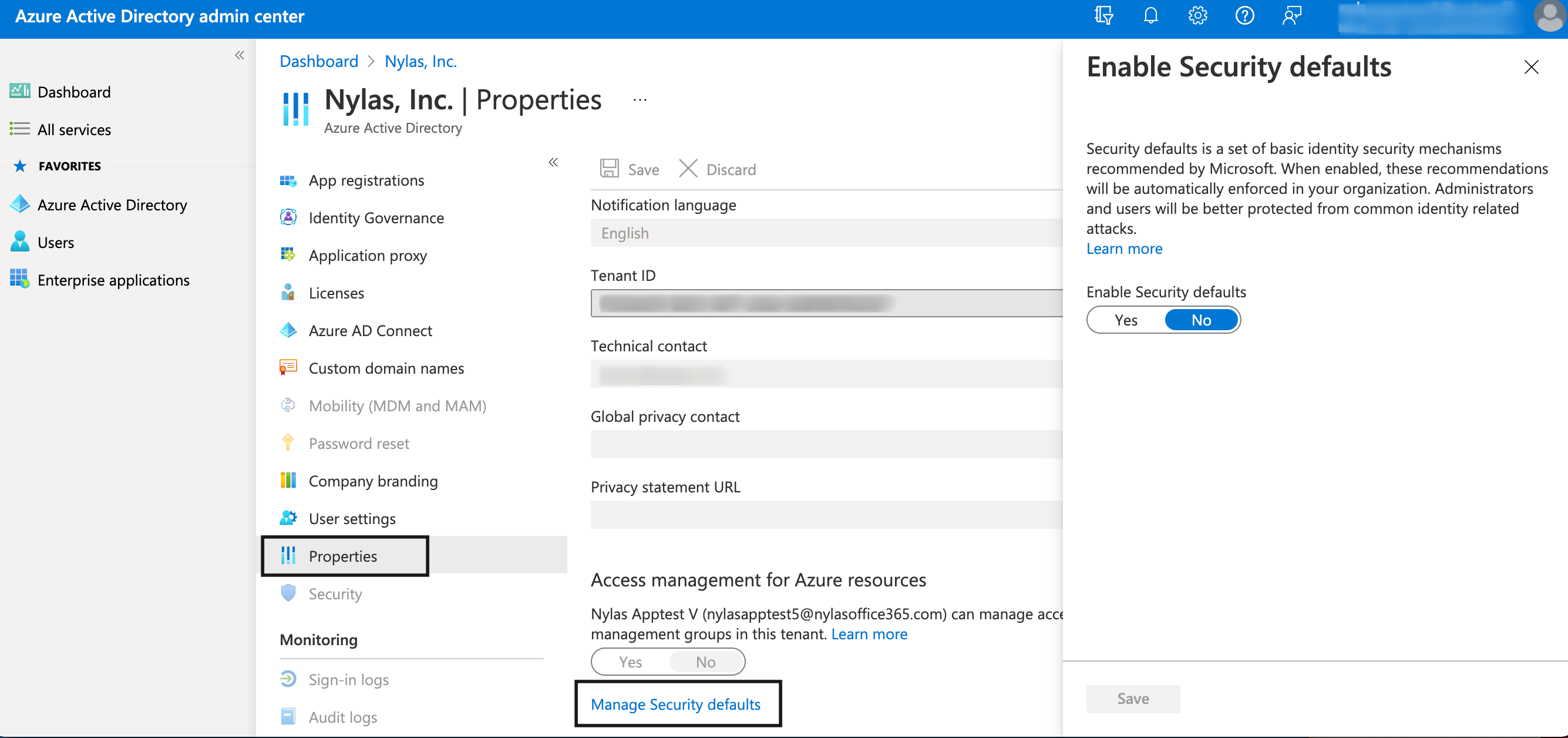Viewport: 1568px width, 738px height.
Task: Collapse the left navigation pane
Action: point(239,55)
